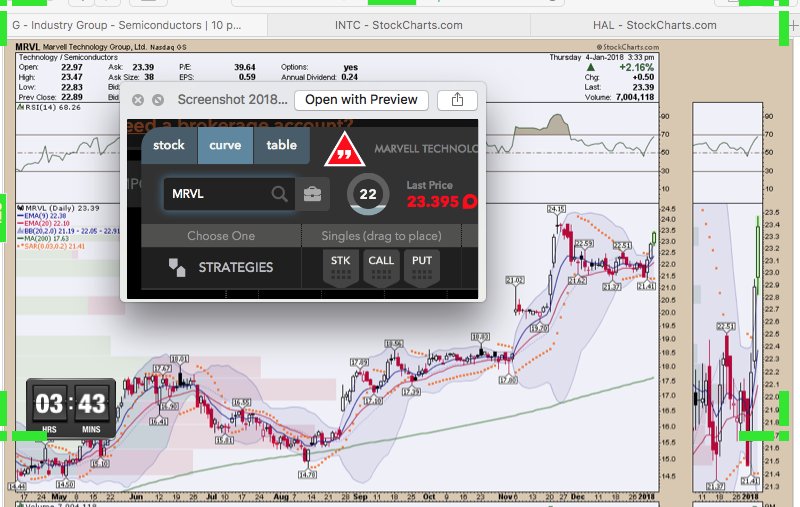
Task: Click the red icon next to 23.395
Action: (x=470, y=201)
